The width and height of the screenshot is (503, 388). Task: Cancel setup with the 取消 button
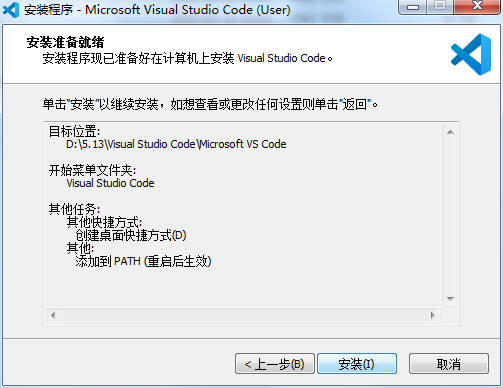coord(449,364)
